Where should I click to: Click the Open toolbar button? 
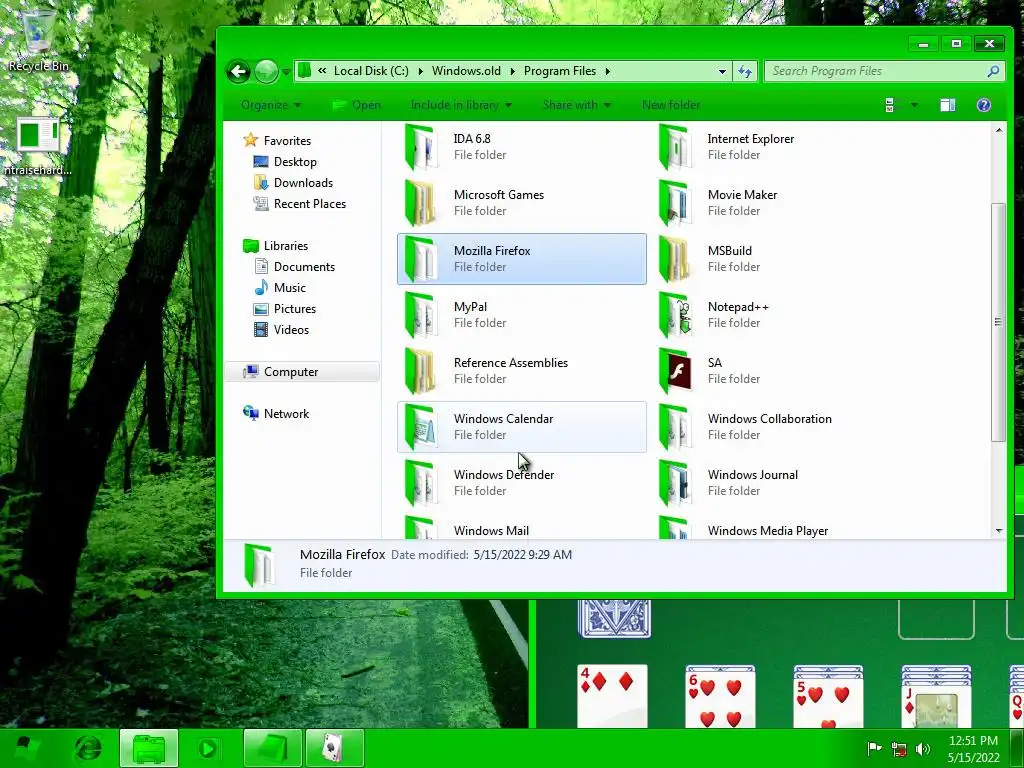tap(357, 105)
